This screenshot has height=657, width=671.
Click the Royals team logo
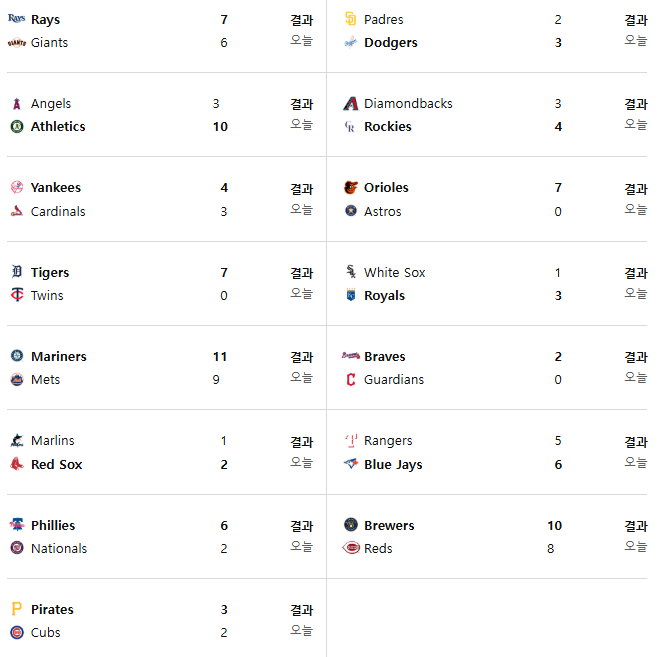(350, 295)
